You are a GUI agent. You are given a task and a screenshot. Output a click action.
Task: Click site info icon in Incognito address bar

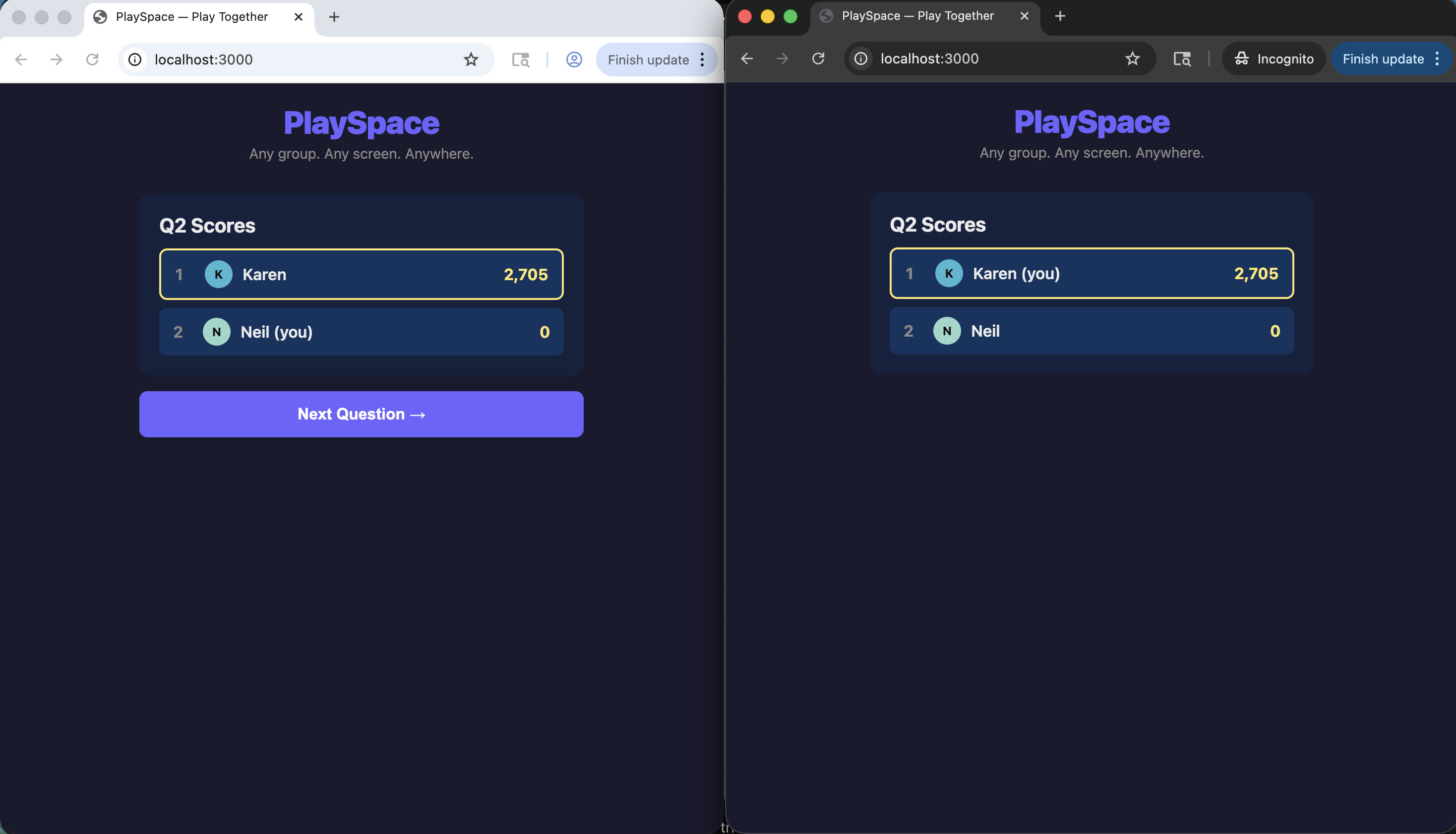tap(861, 59)
